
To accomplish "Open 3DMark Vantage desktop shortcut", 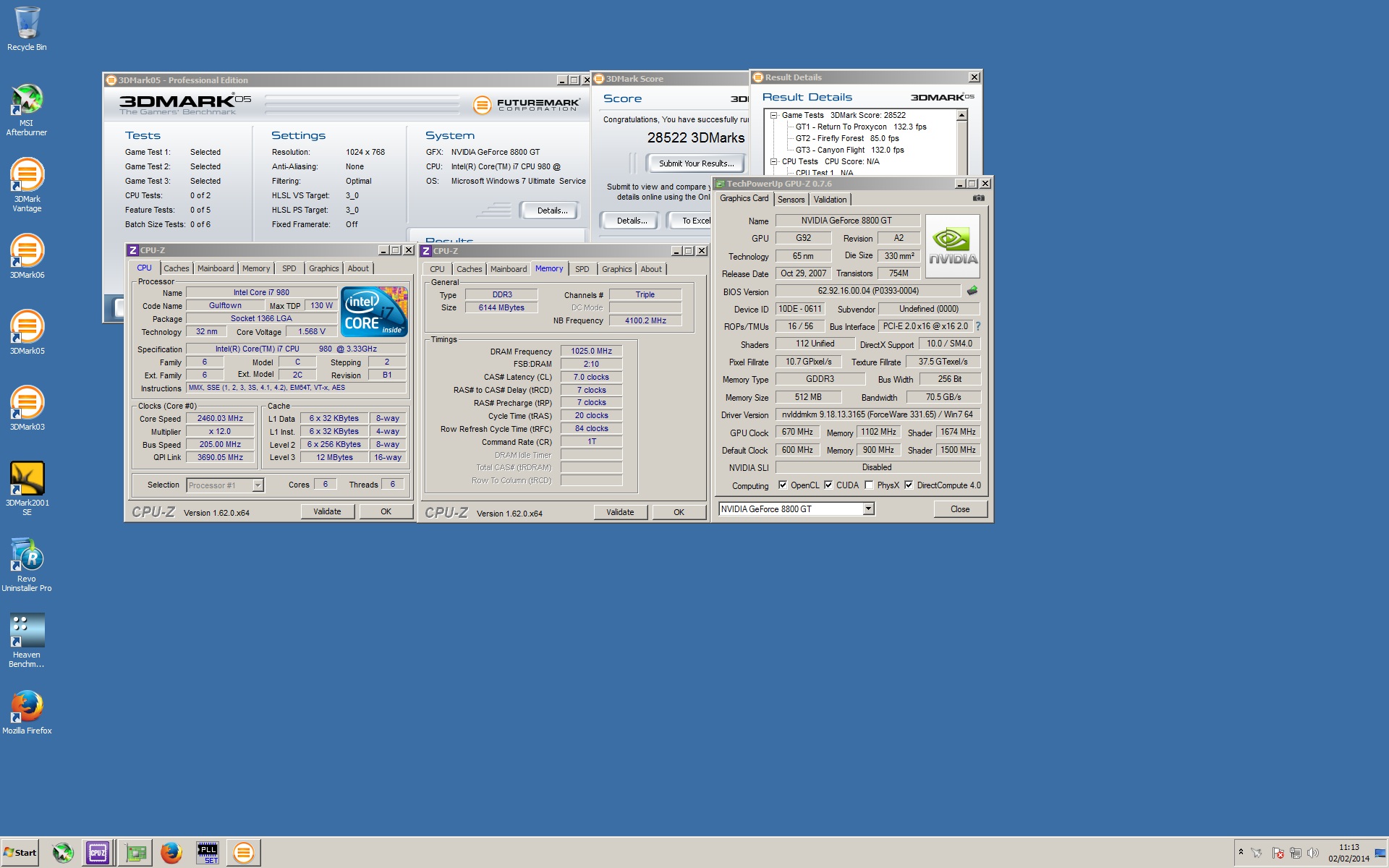I will point(27,185).
